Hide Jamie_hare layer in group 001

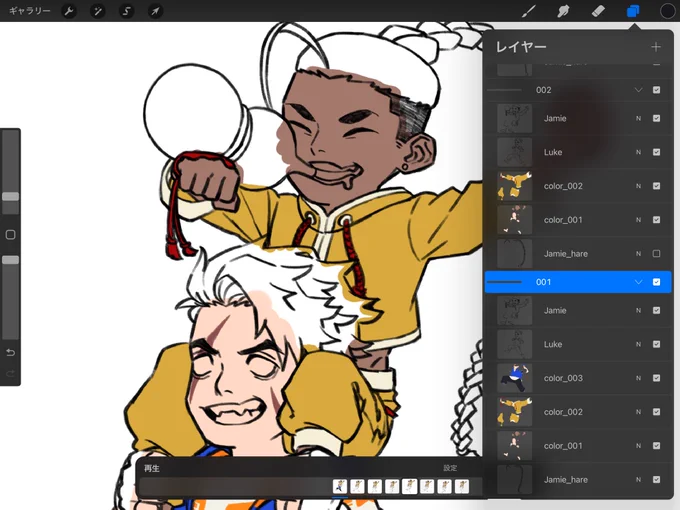point(657,479)
